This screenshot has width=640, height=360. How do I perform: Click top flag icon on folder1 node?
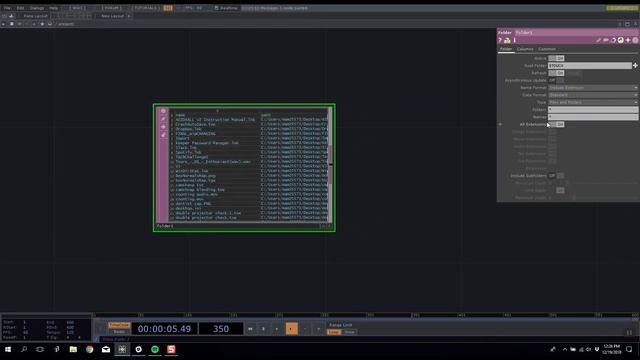(163, 111)
